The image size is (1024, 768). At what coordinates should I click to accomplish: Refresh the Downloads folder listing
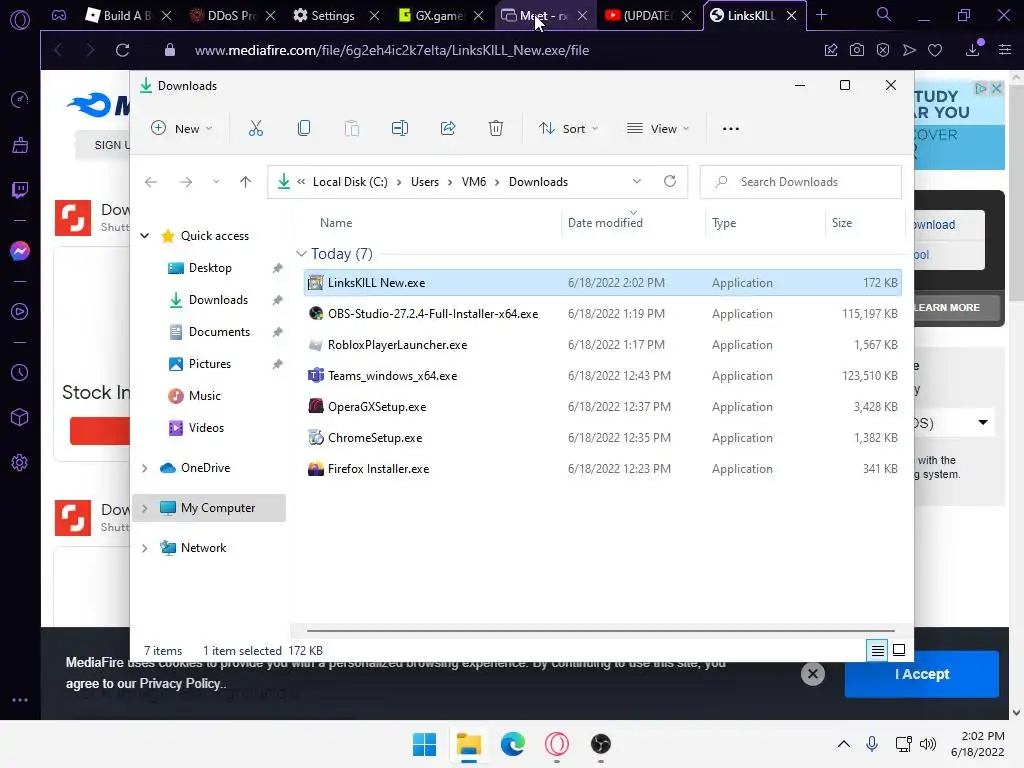[670, 182]
